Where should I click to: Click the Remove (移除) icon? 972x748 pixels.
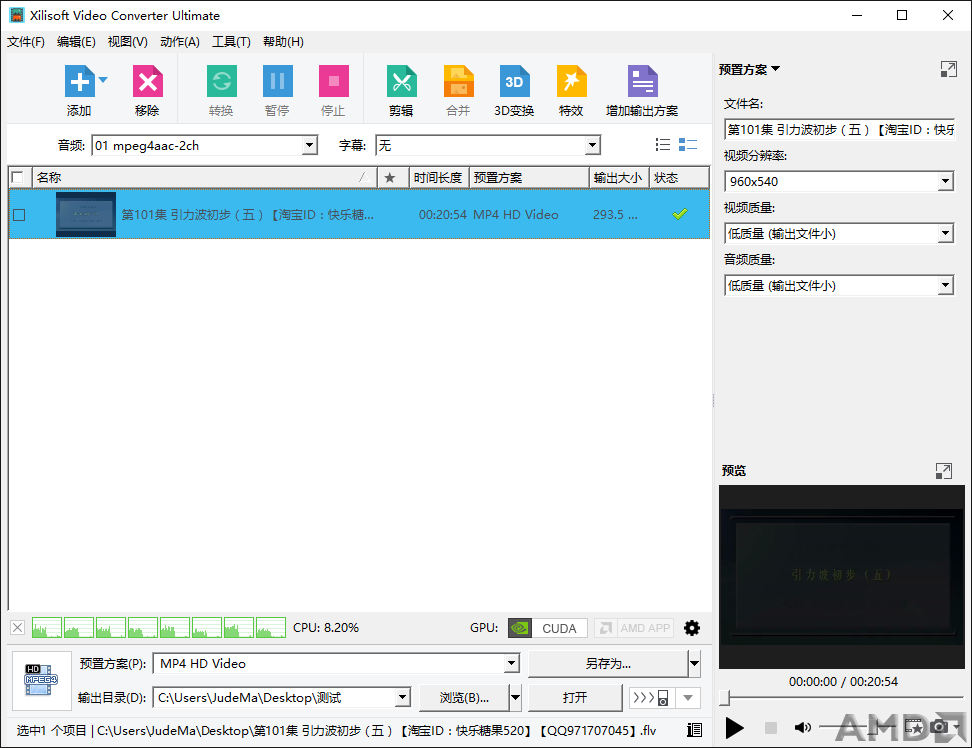click(x=148, y=81)
